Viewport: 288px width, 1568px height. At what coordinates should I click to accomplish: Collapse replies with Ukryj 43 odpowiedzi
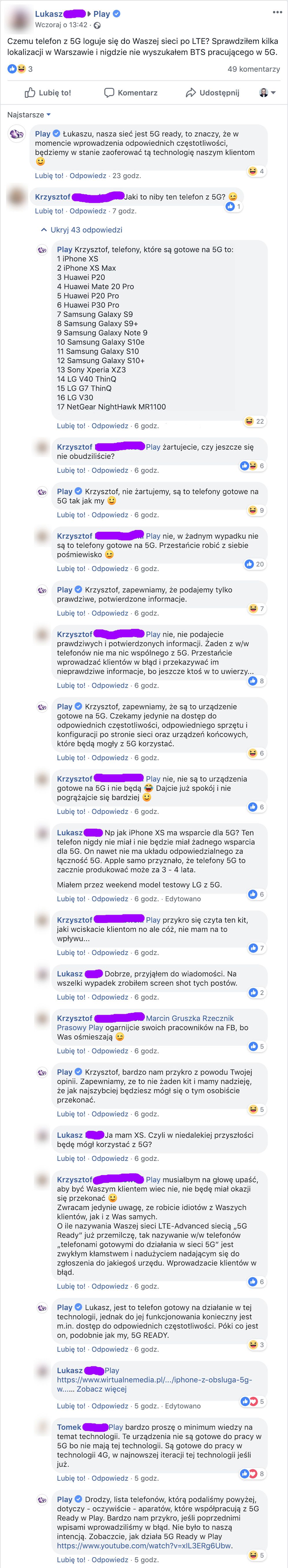(x=82, y=230)
